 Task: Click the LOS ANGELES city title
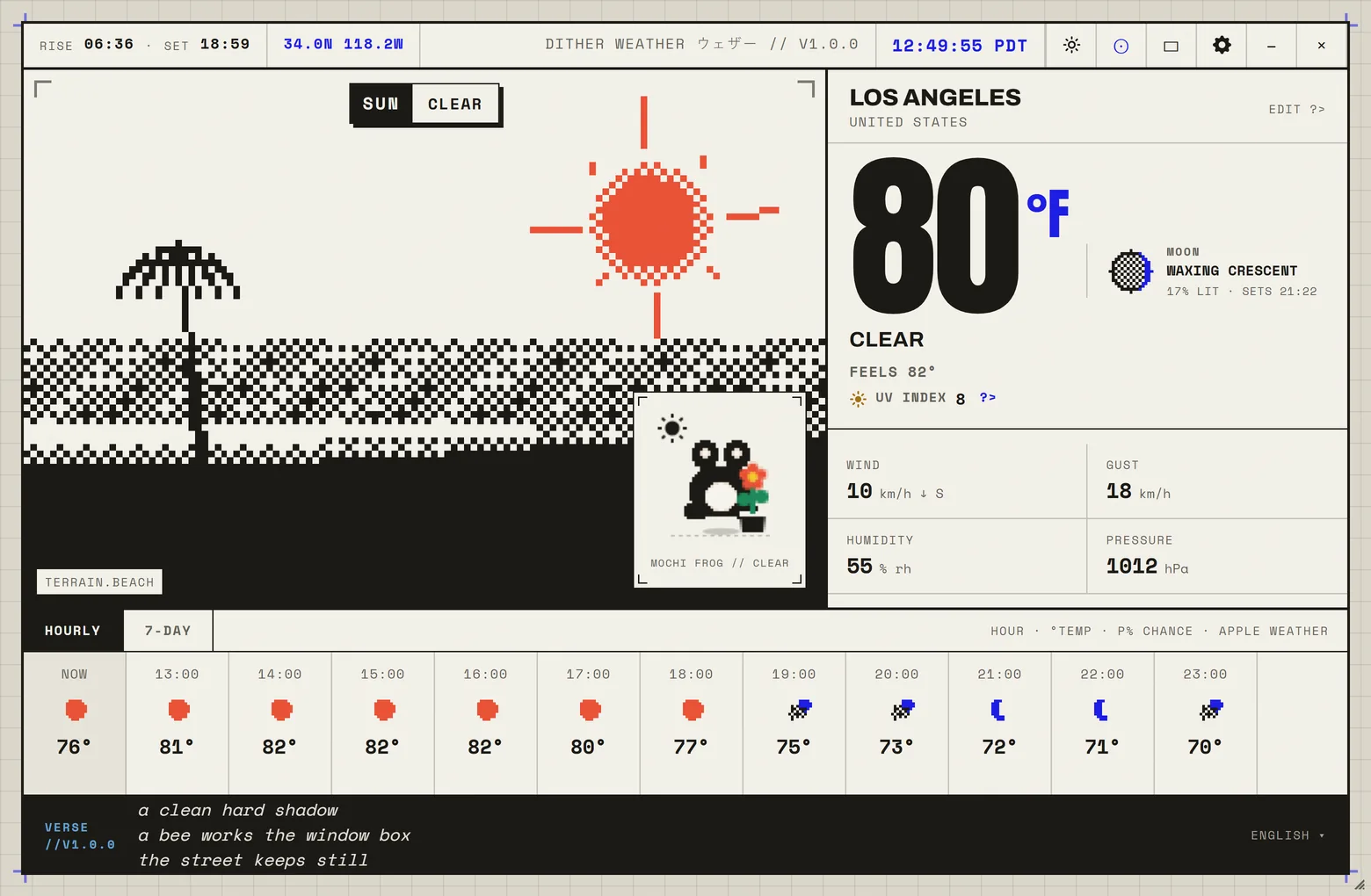[x=935, y=98]
